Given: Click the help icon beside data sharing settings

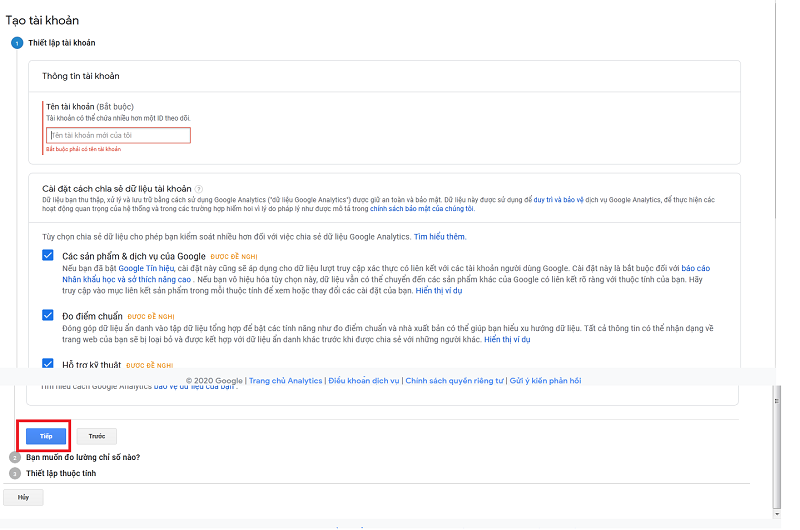Looking at the screenshot, I should (x=200, y=189).
